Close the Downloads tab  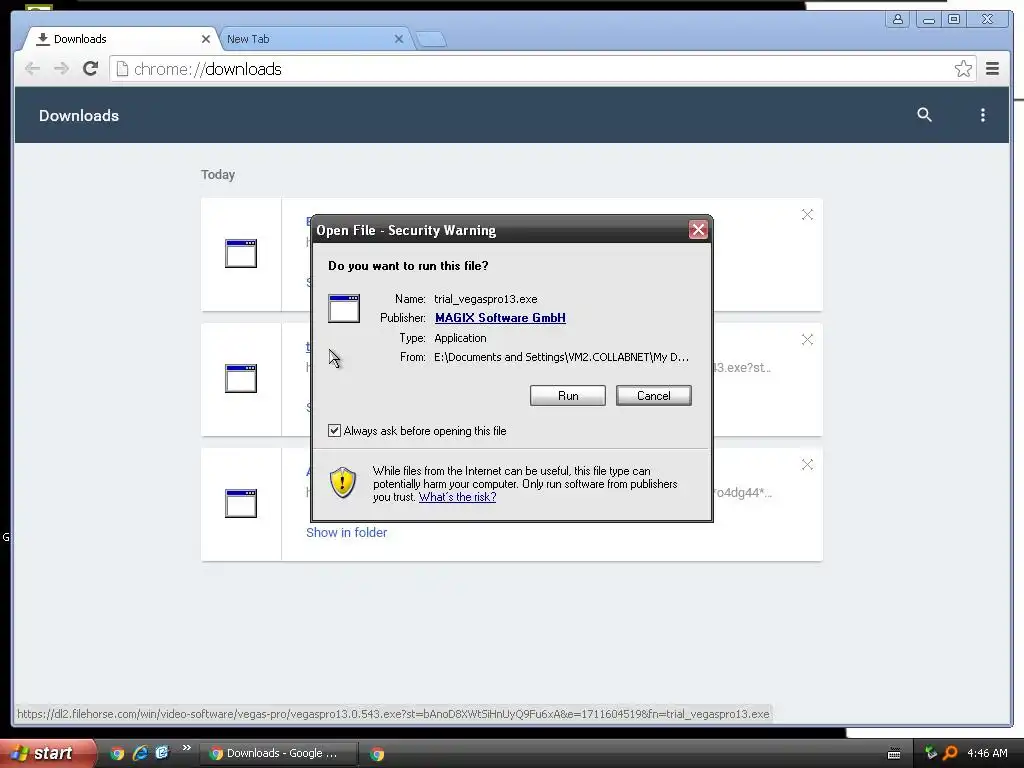(x=206, y=39)
